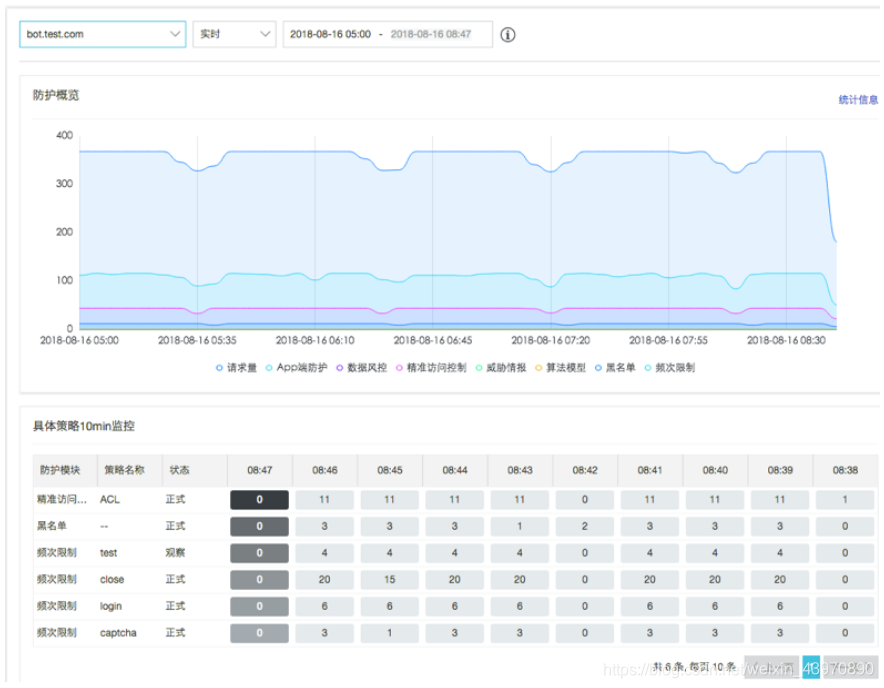Select the login policy name
The height and width of the screenshot is (688, 884).
pos(110,606)
